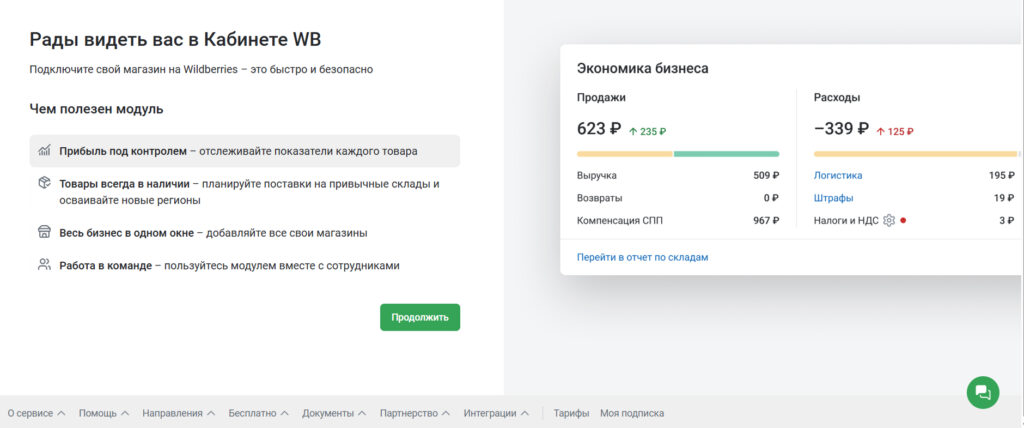Click the −339 ₽ expenses total
The width and height of the screenshot is (1024, 428).
pos(841,129)
